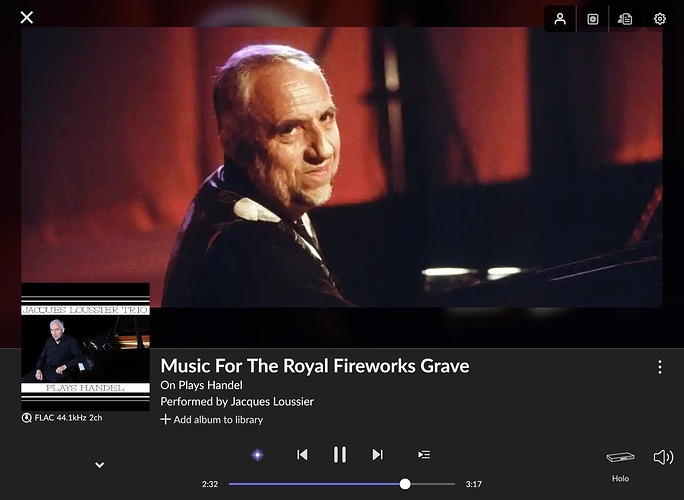
Task: Click the playback progress slider handle
Action: click(x=405, y=484)
